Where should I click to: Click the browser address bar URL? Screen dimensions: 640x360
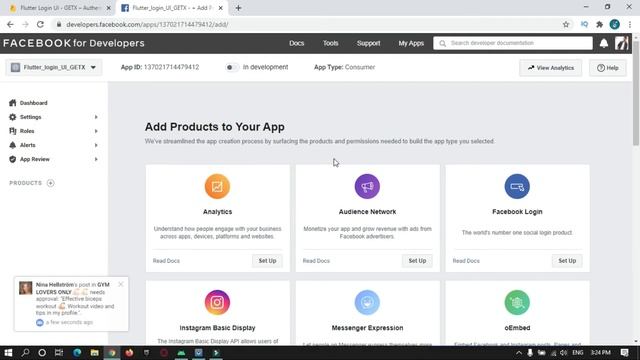[147, 24]
